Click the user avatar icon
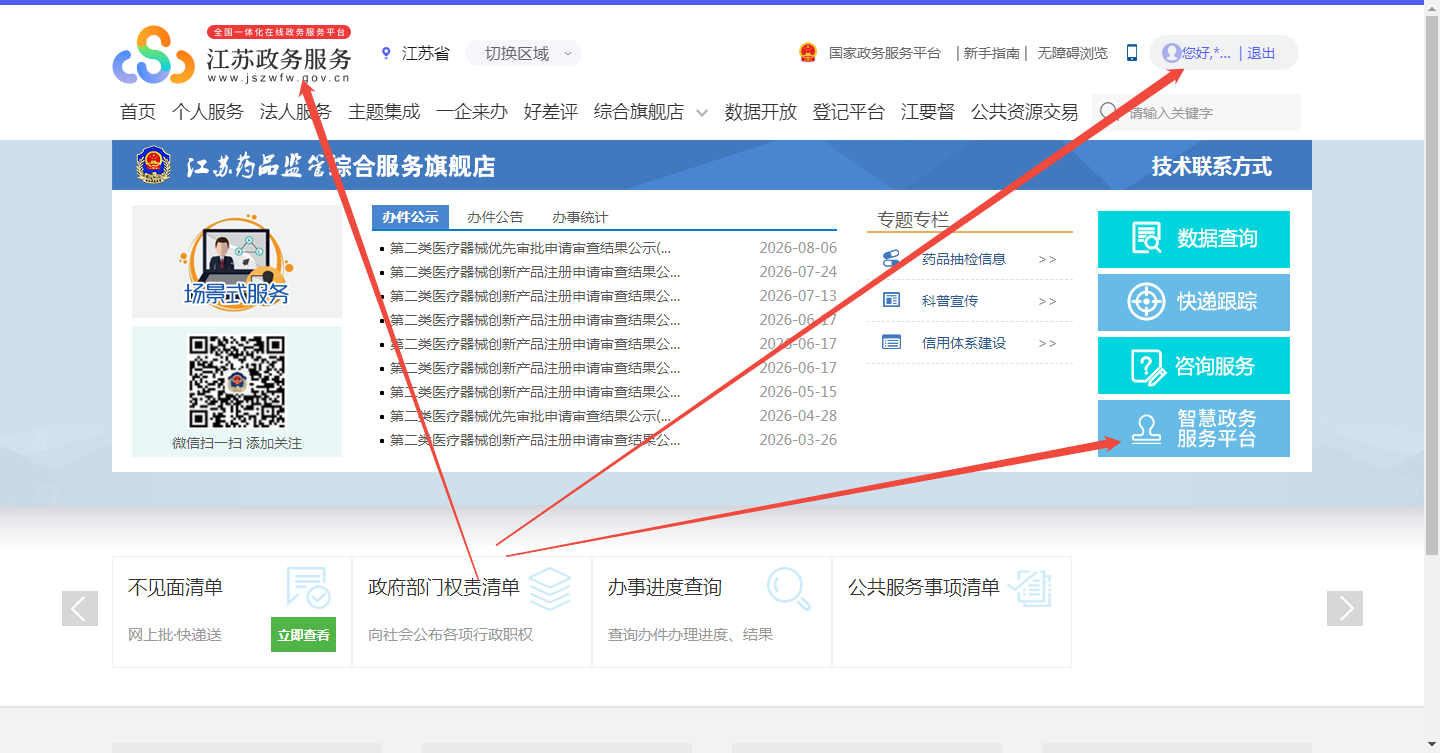The width and height of the screenshot is (1440, 753). [x=1171, y=53]
